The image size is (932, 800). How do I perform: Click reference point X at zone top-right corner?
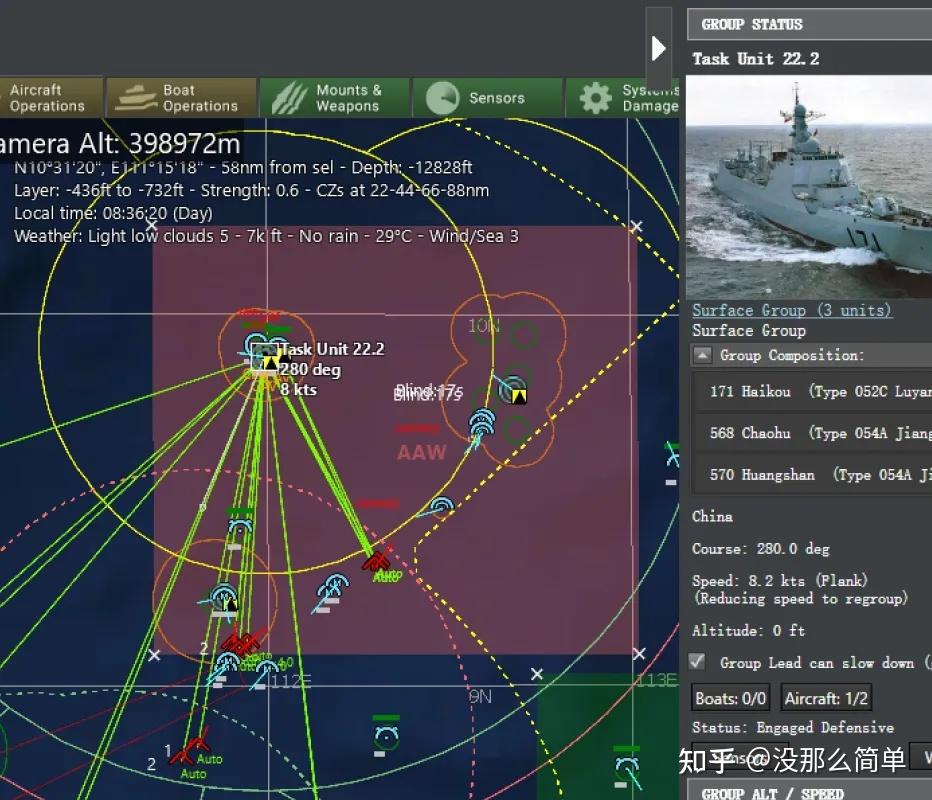click(x=637, y=226)
